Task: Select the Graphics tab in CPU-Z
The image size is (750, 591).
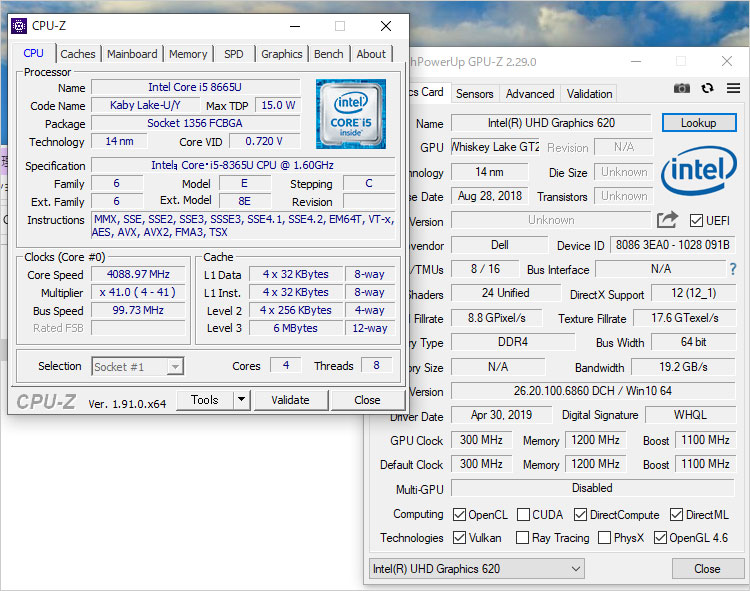Action: point(282,54)
